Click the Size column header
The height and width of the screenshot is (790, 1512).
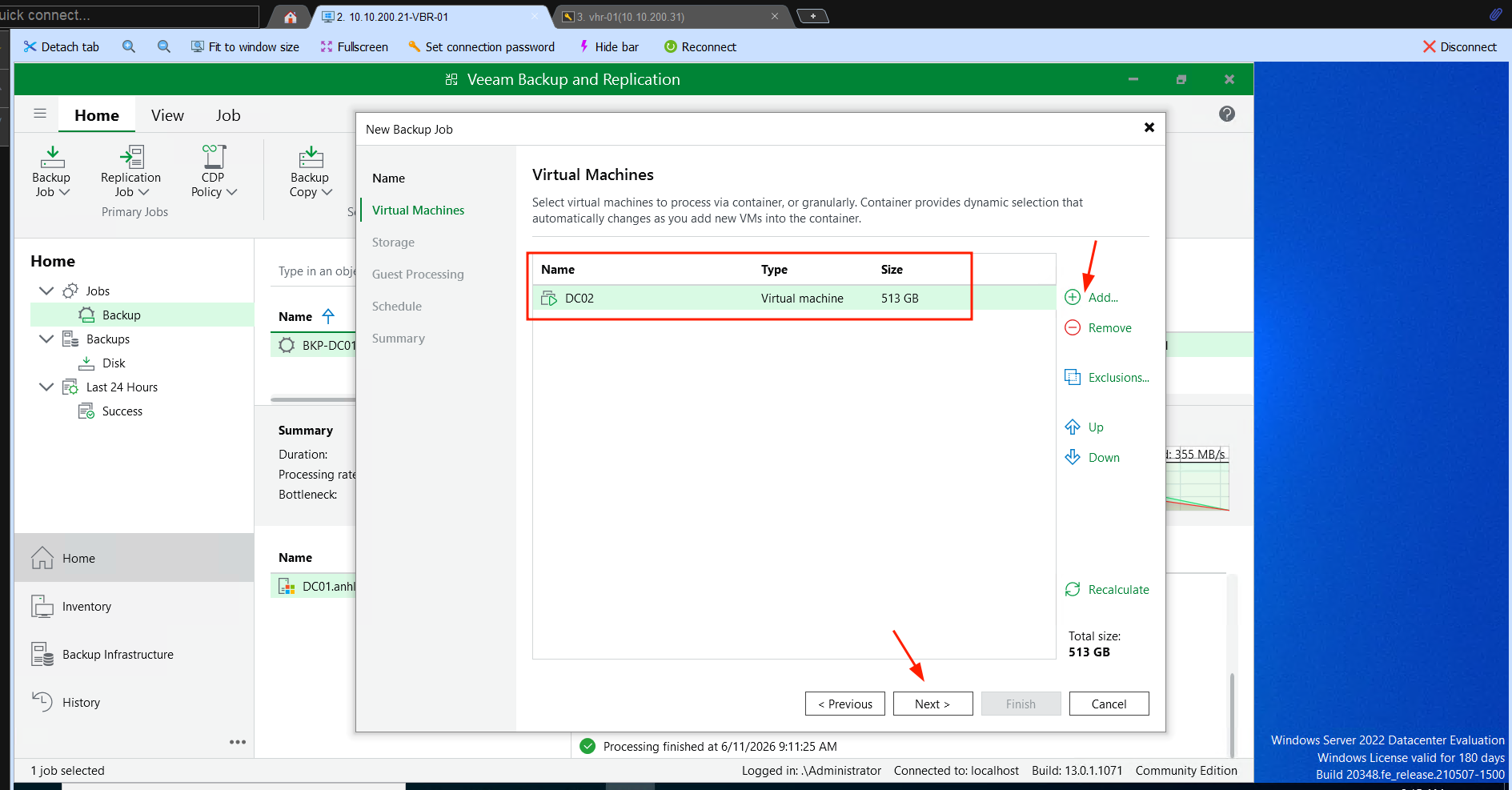(892, 269)
